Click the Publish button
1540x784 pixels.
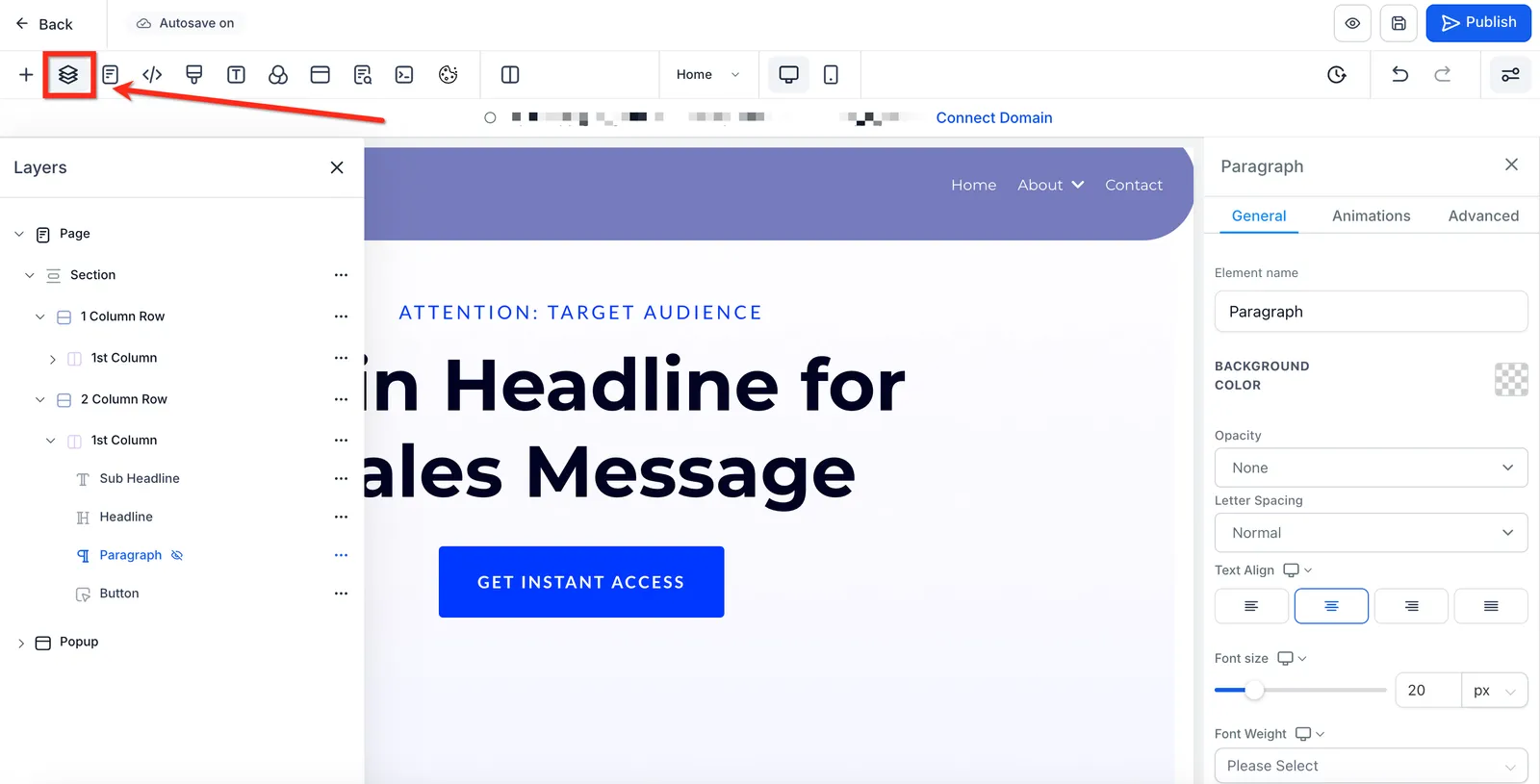(x=1478, y=23)
